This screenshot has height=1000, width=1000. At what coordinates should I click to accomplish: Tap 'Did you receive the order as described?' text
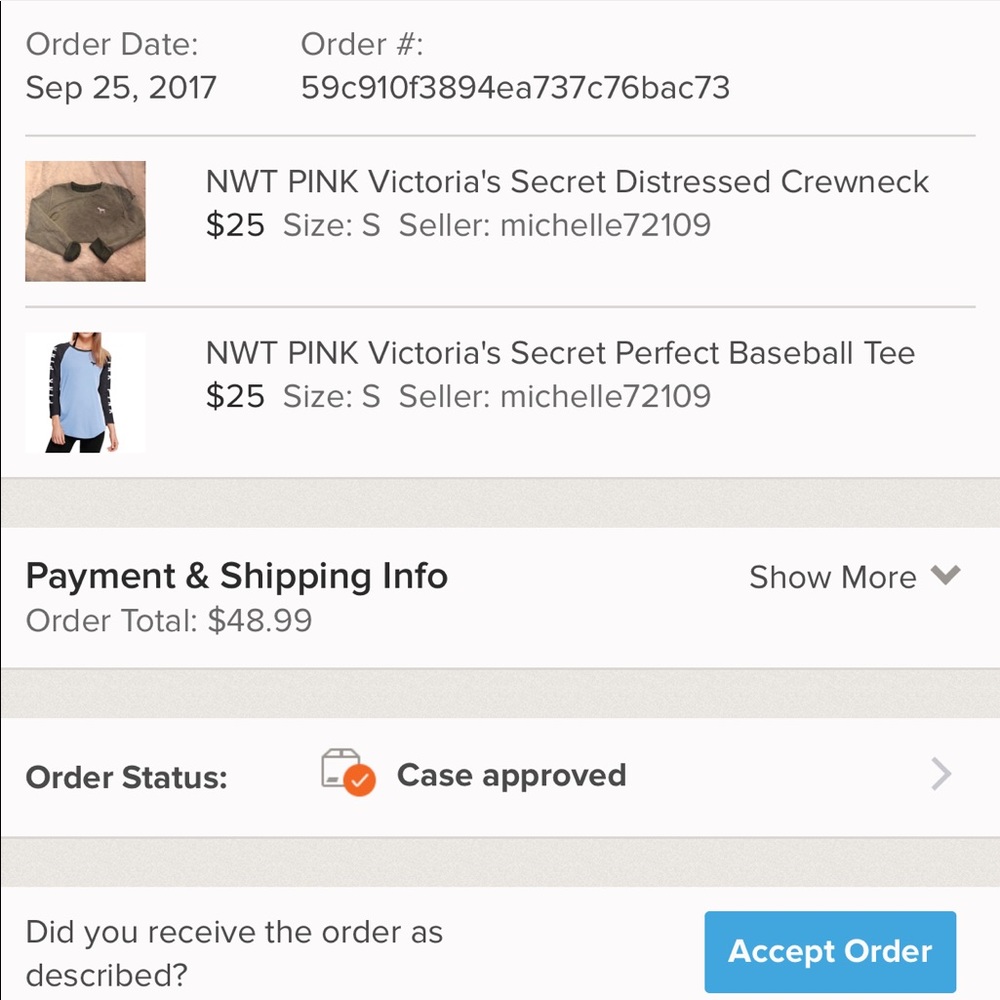point(234,953)
